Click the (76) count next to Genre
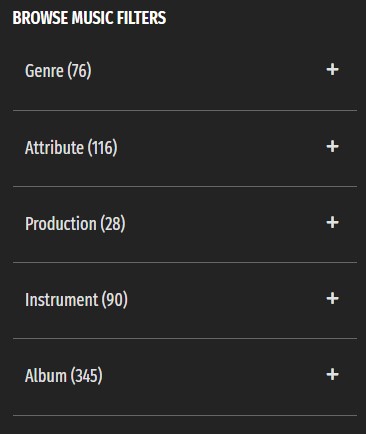Screen dimensions: 366x434 click(79, 71)
